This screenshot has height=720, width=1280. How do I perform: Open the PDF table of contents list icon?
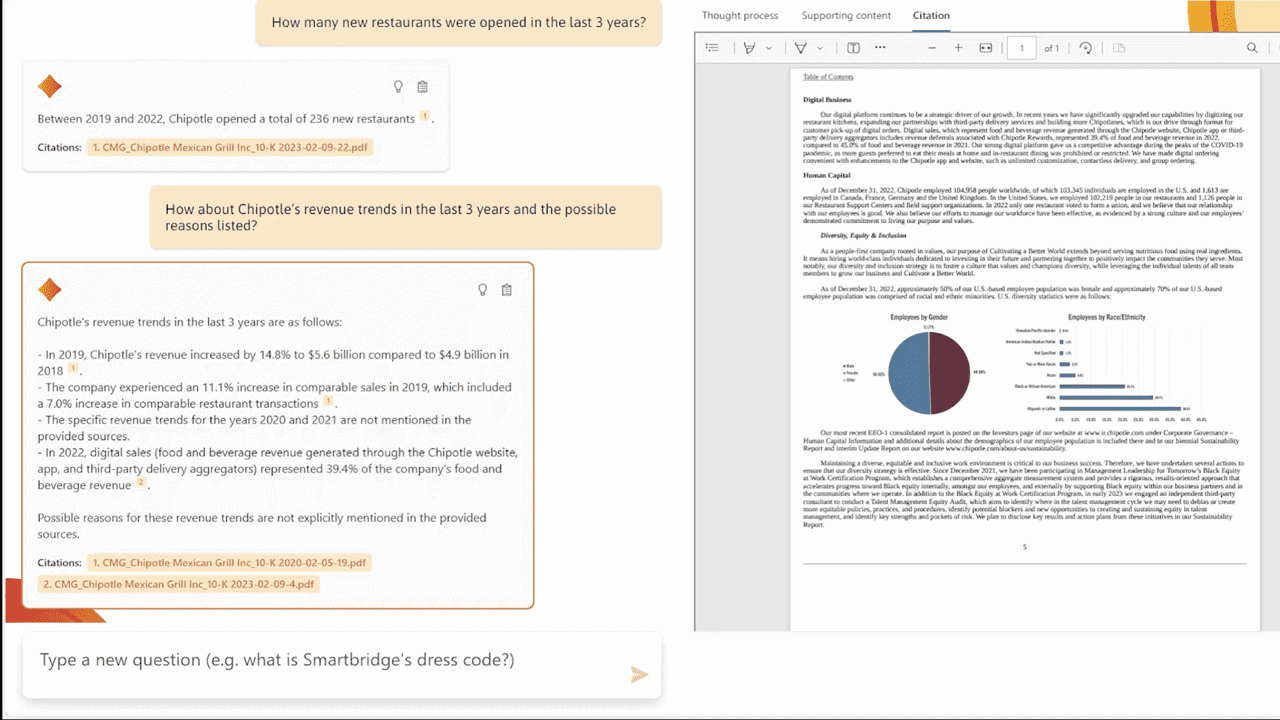click(x=711, y=48)
